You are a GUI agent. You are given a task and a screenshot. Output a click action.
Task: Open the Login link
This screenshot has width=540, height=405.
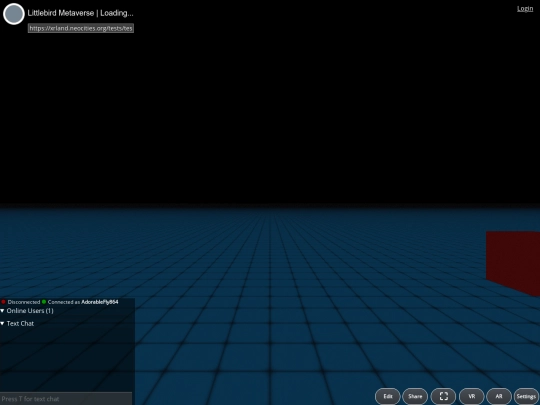pyautogui.click(x=525, y=9)
